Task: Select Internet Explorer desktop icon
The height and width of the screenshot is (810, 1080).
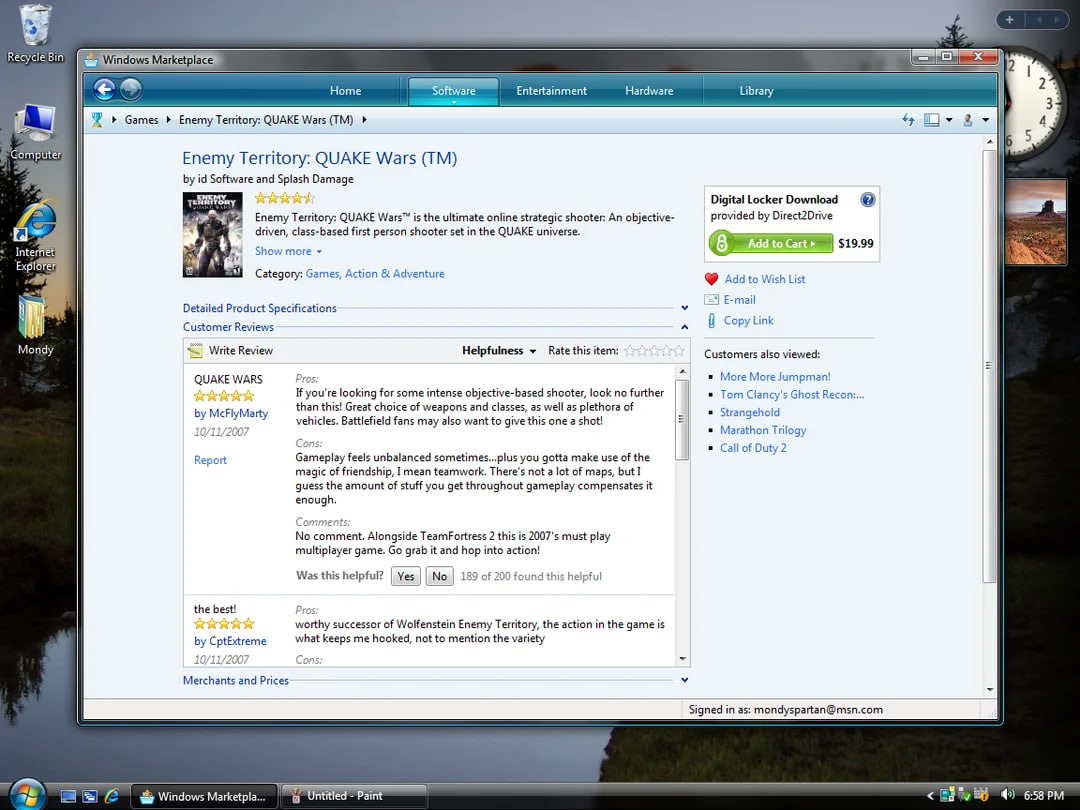Action: (x=35, y=236)
